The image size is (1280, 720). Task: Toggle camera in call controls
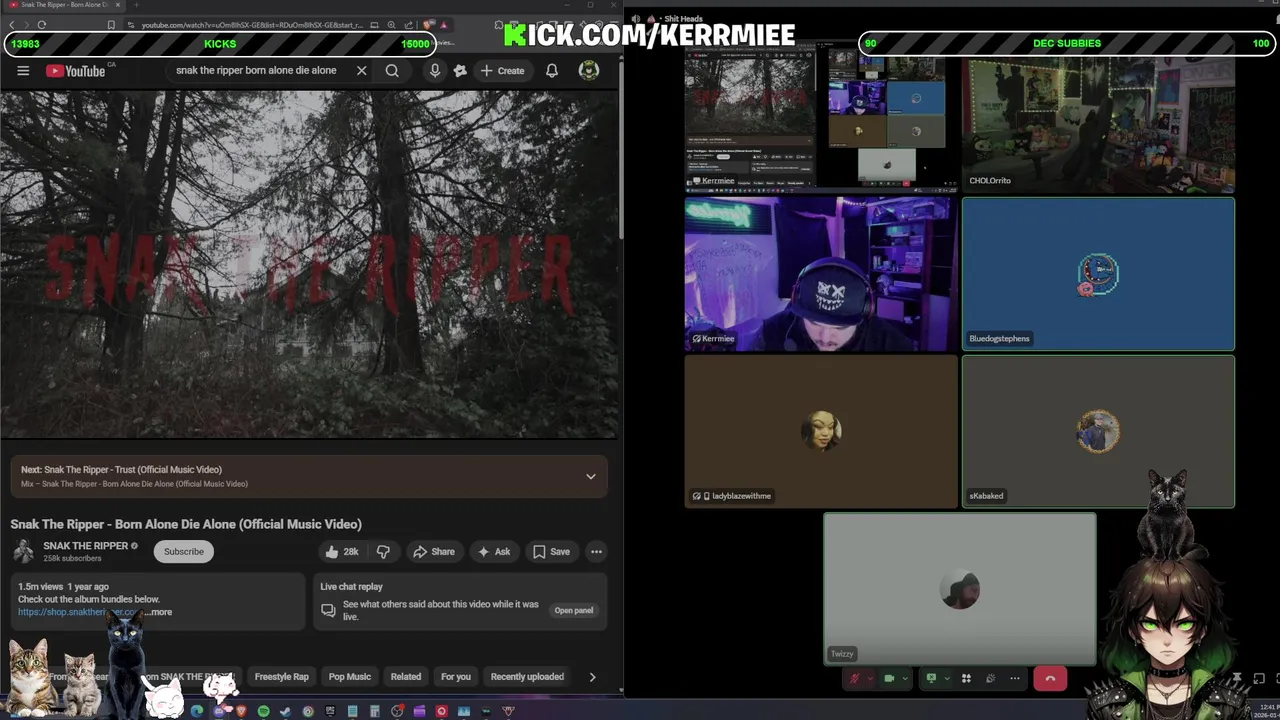coord(888,678)
